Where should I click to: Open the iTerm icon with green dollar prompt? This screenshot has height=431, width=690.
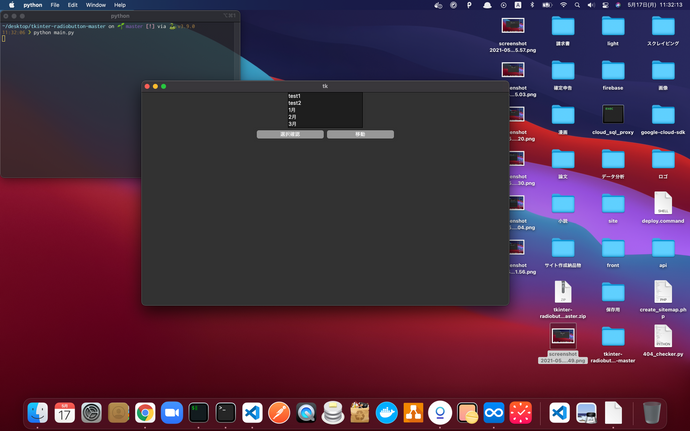tap(199, 413)
